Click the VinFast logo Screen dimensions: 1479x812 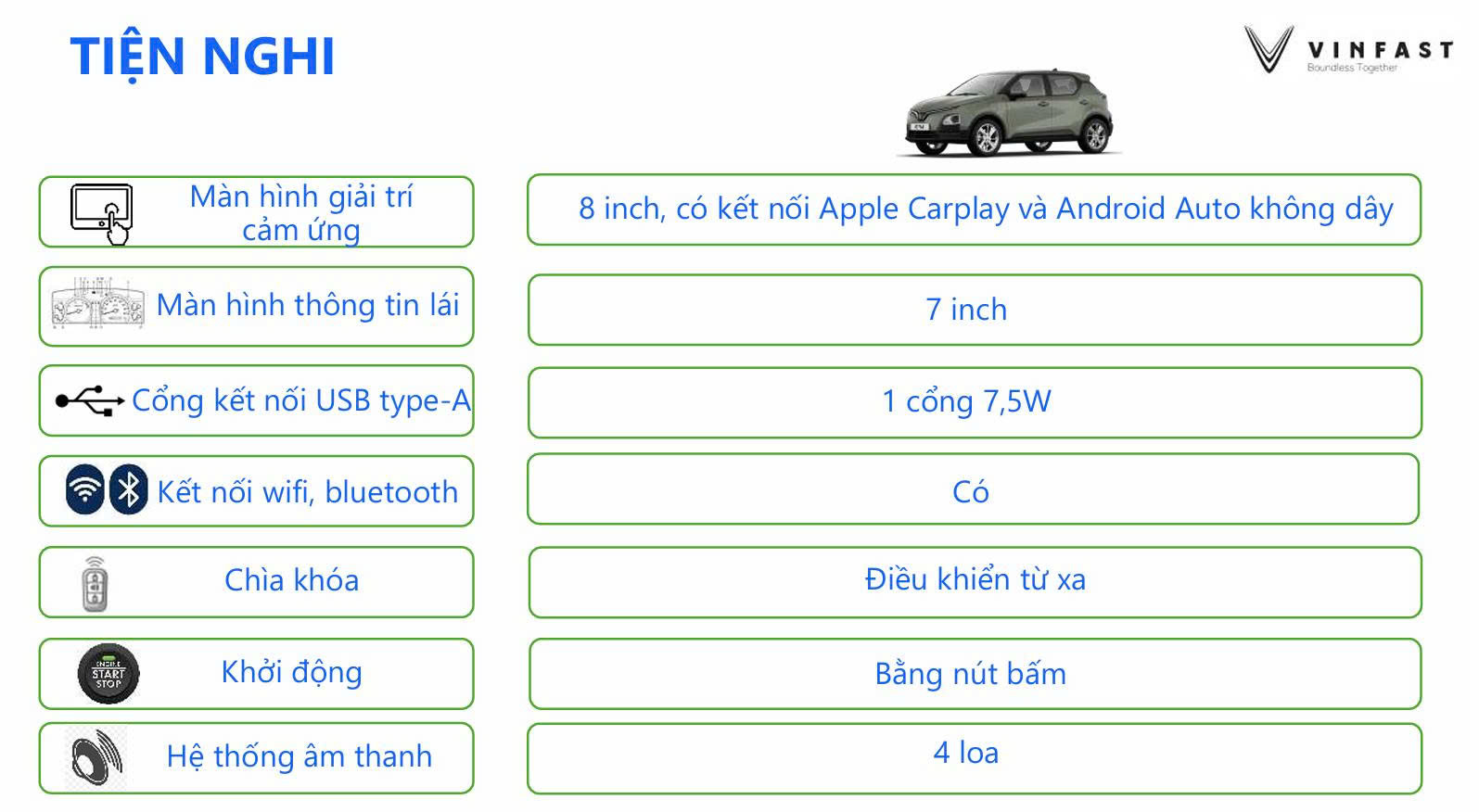click(x=1347, y=51)
